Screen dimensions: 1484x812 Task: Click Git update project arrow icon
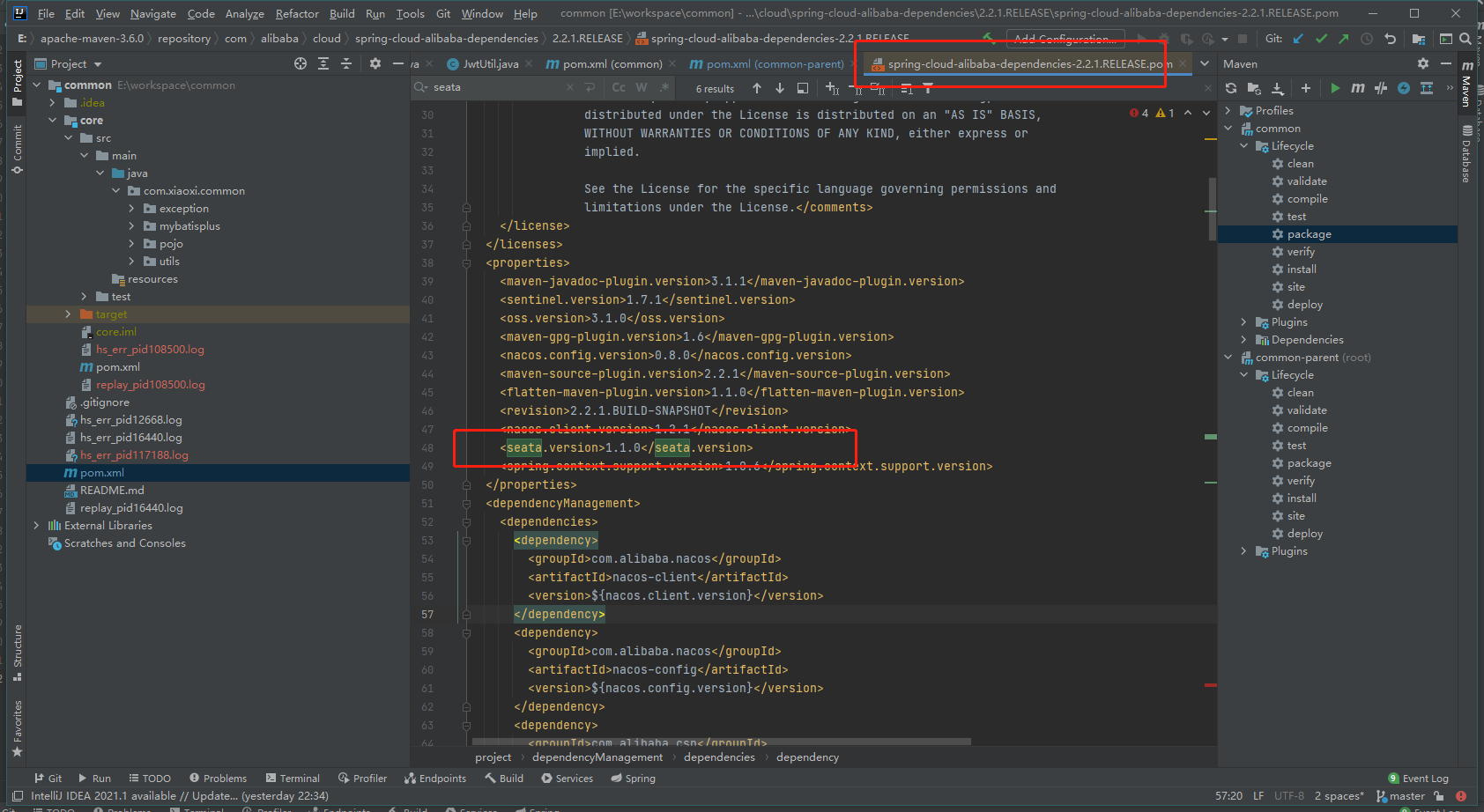[1298, 39]
